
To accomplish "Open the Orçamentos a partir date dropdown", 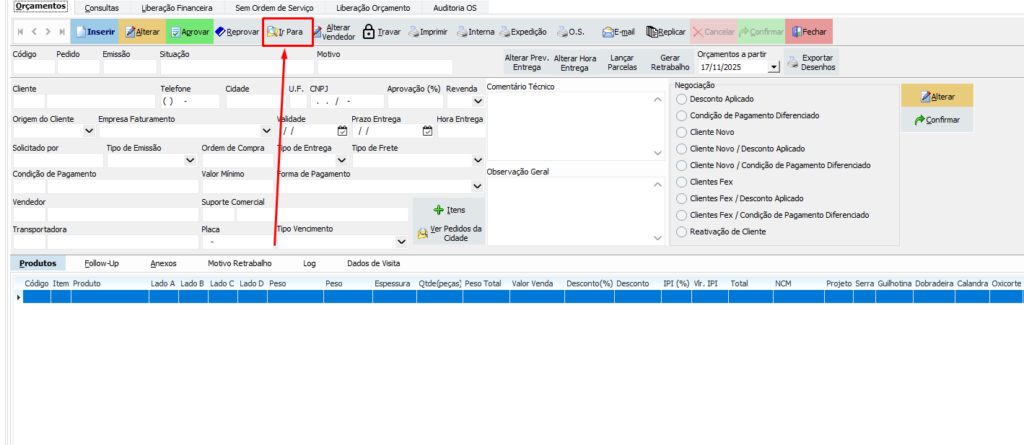I will 774,68.
